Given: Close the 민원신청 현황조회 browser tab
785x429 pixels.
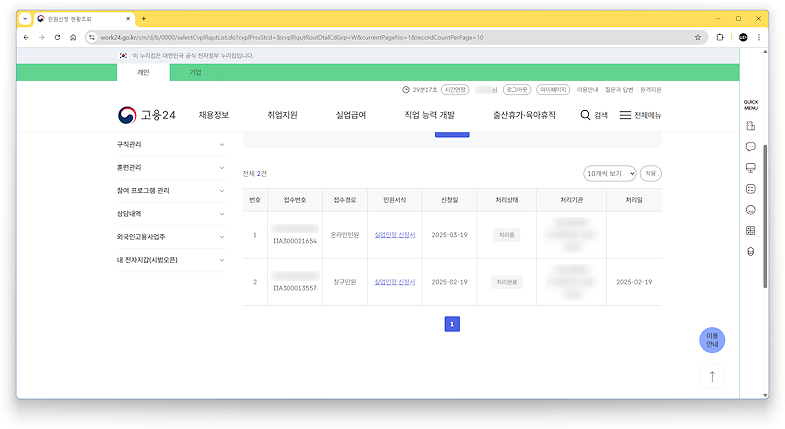Looking at the screenshot, I should coord(128,19).
